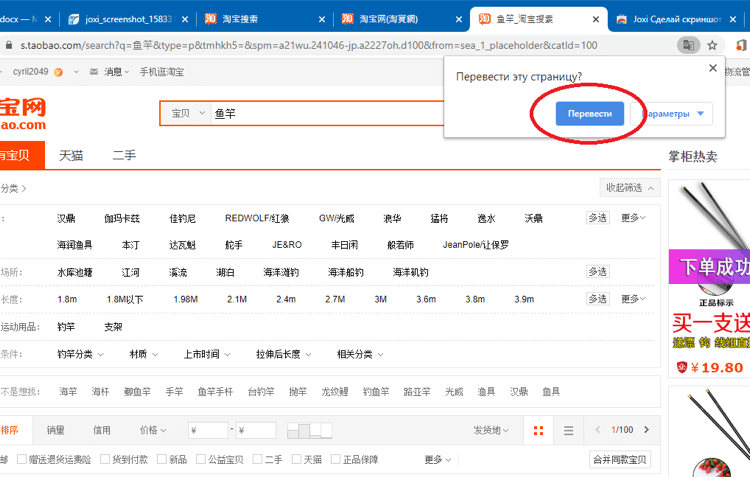Viewport: 750px width, 477px height.
Task: Click the minimum price input field
Action: pos(208,430)
